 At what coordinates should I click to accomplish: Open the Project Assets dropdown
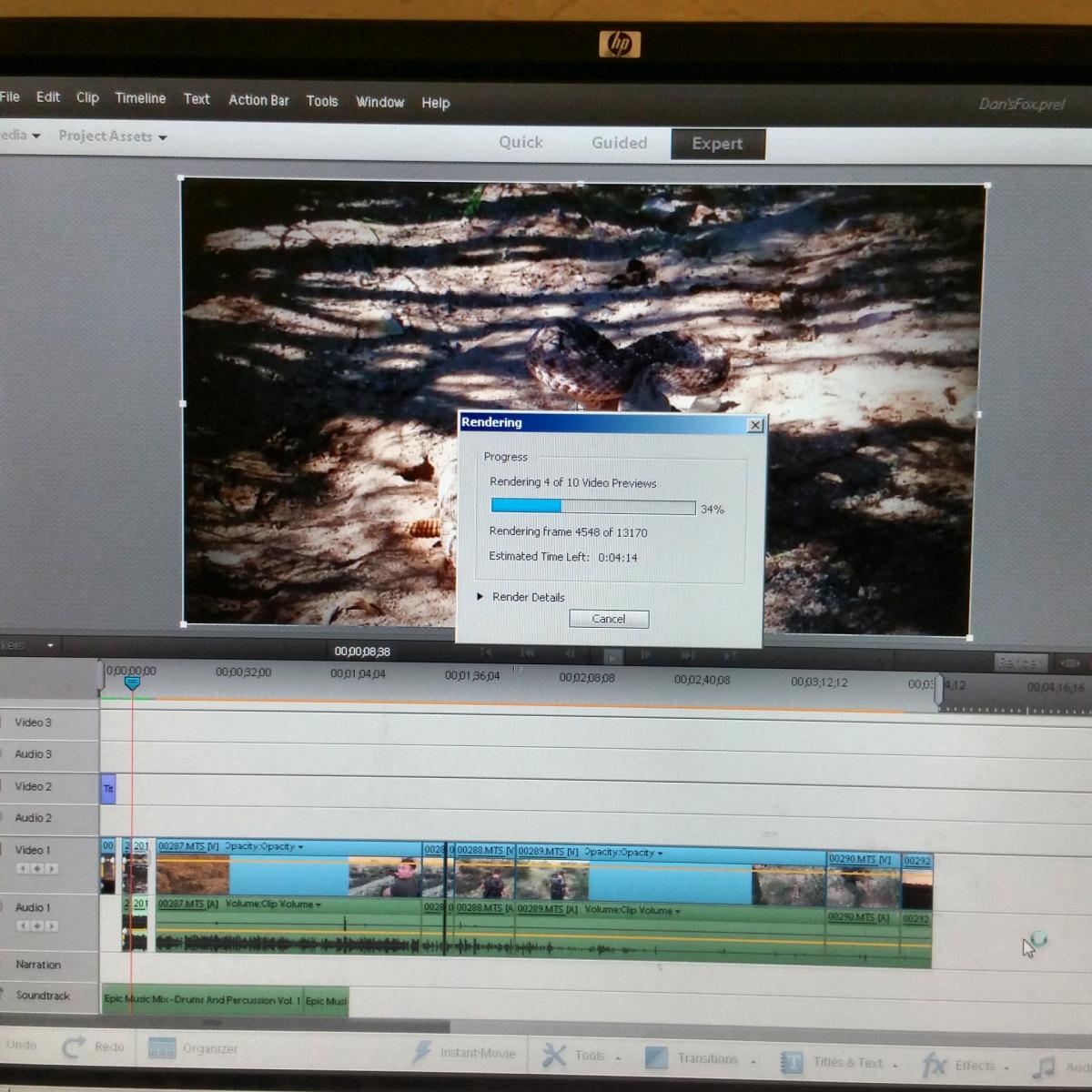tap(113, 136)
